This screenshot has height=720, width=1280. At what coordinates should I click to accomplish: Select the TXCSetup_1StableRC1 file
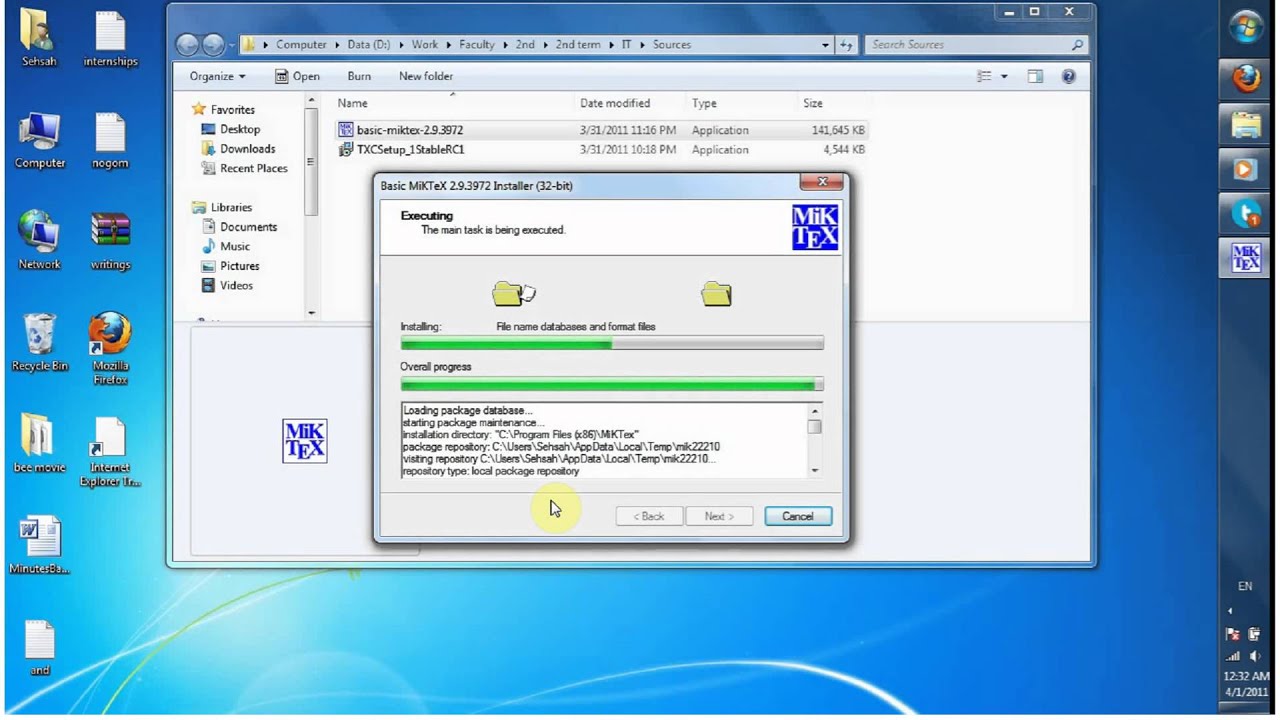411,150
